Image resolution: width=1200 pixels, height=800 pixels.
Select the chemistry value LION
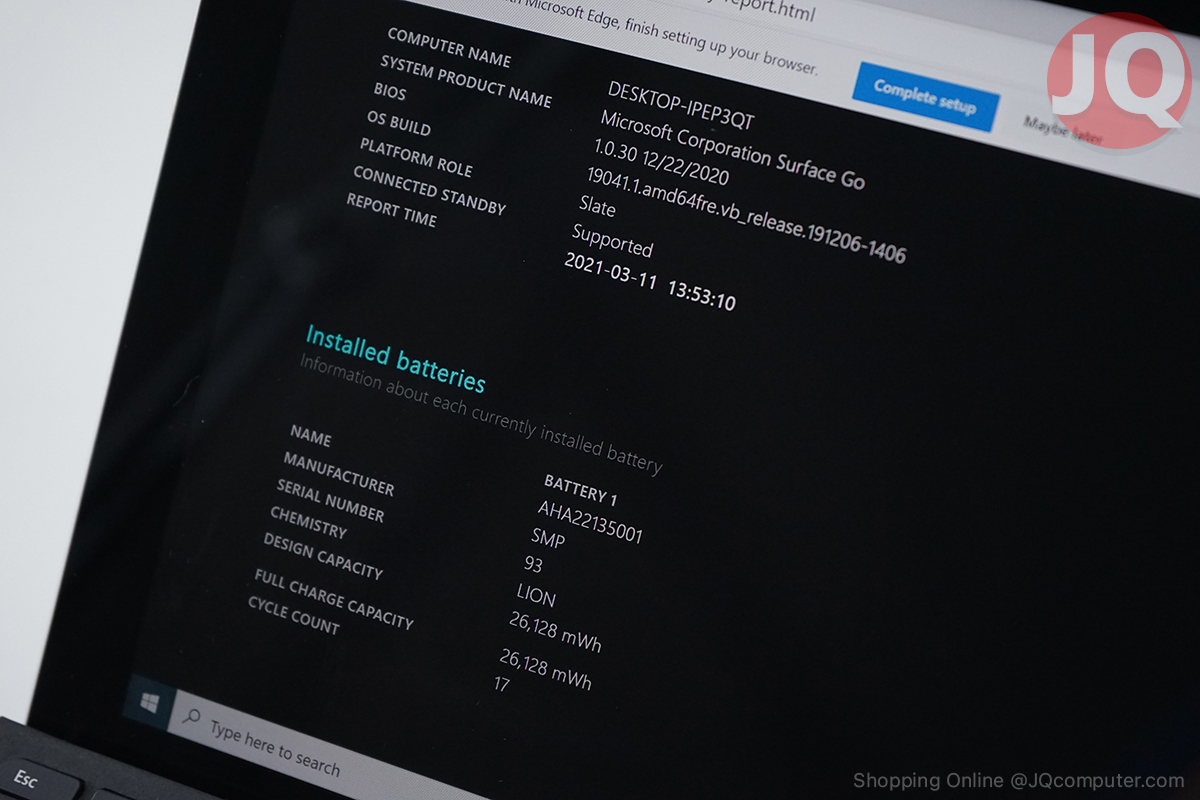(x=536, y=596)
